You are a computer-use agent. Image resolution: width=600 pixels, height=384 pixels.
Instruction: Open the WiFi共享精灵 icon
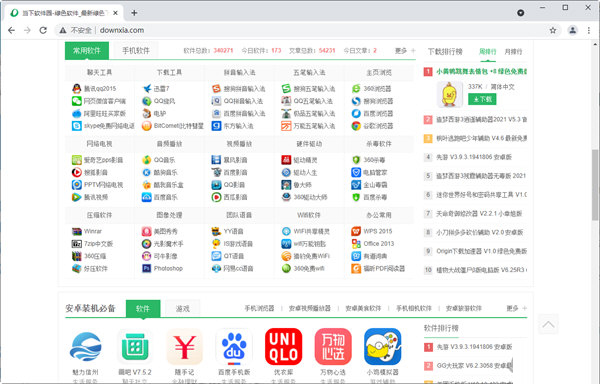tap(286, 231)
